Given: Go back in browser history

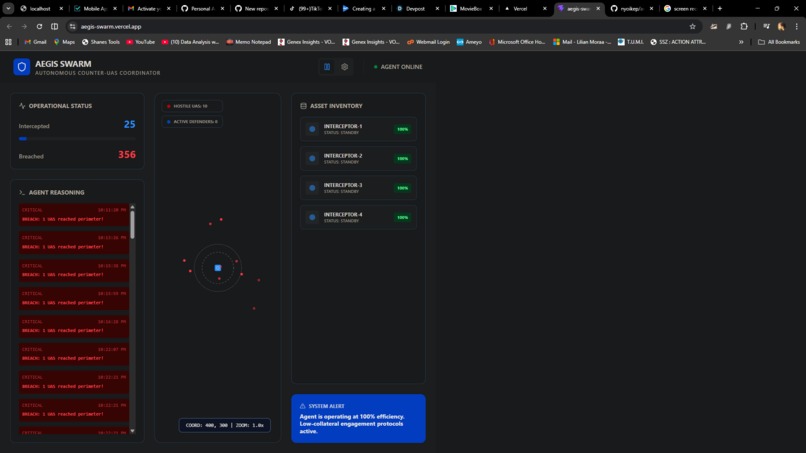Looking at the screenshot, I should [x=9, y=26].
